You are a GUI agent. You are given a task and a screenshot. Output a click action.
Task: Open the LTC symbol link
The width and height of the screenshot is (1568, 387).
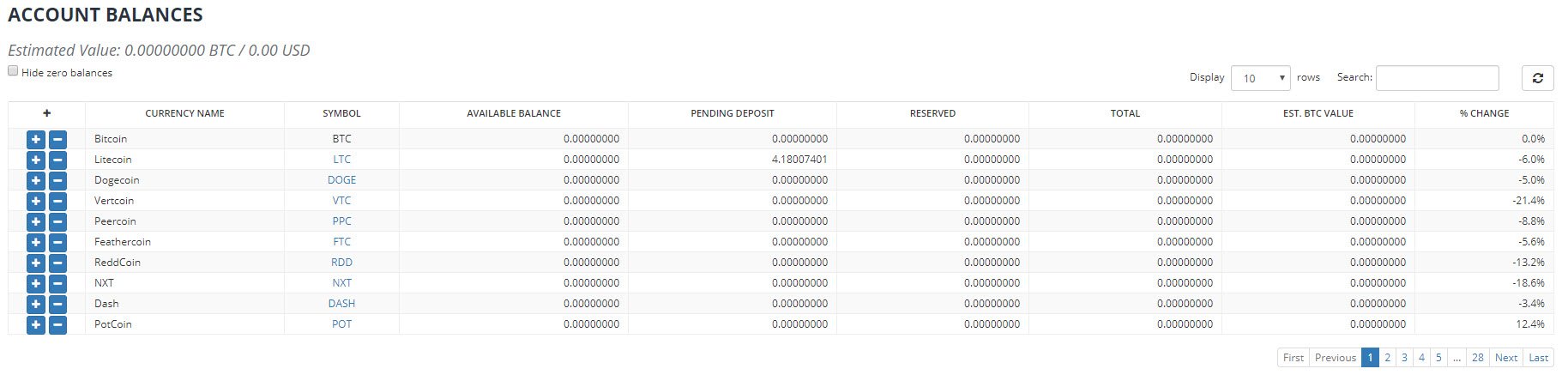pyautogui.click(x=341, y=160)
